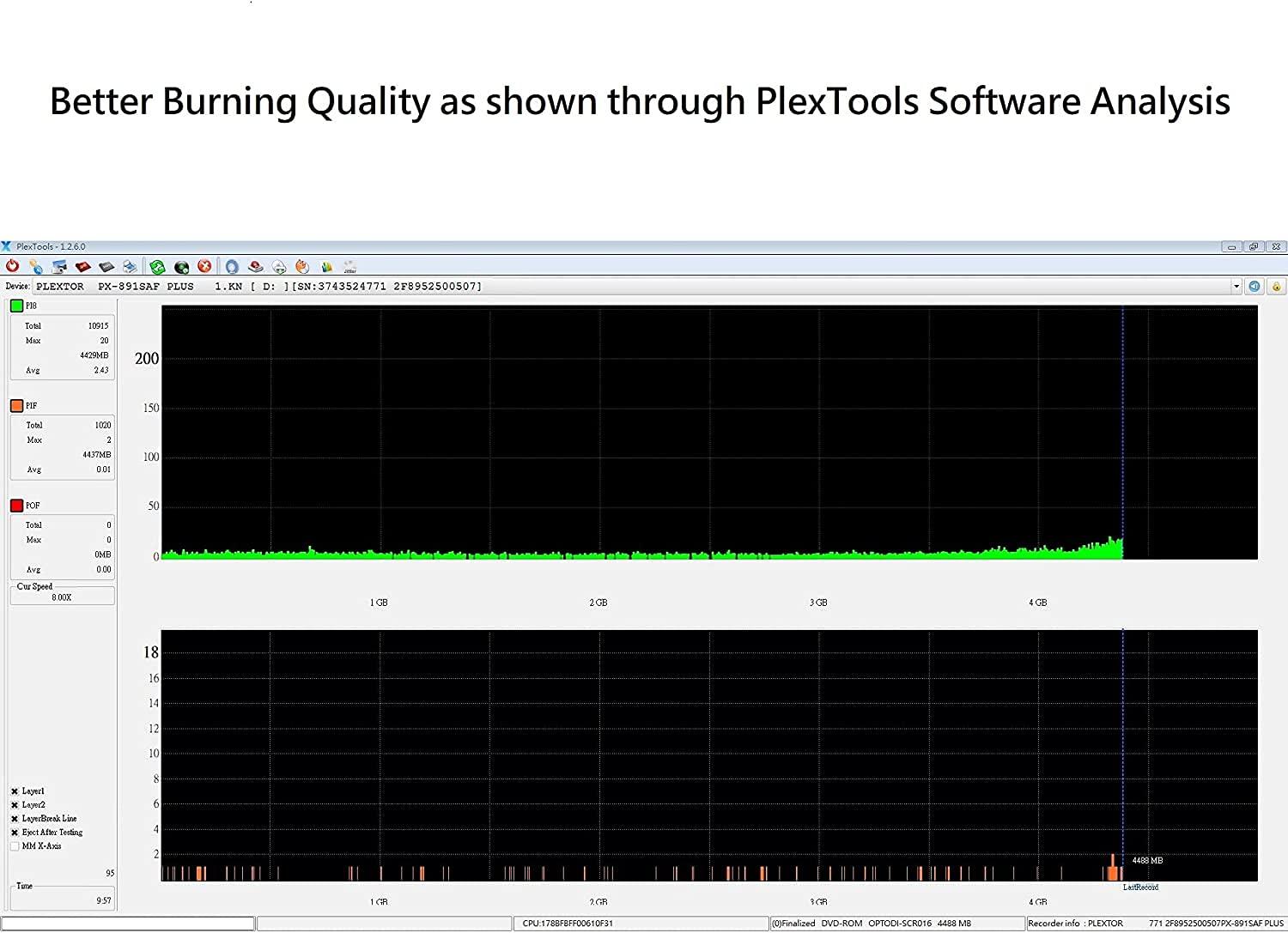Expand the Device drive dropdown arrow

pos(1236,287)
